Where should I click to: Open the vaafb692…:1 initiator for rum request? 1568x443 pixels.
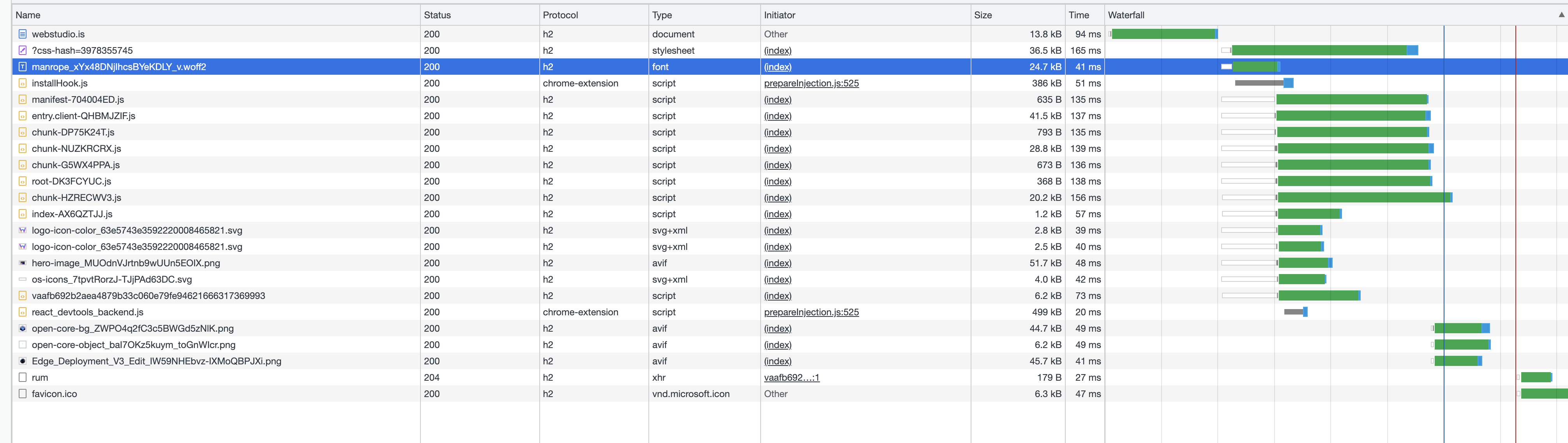click(792, 377)
